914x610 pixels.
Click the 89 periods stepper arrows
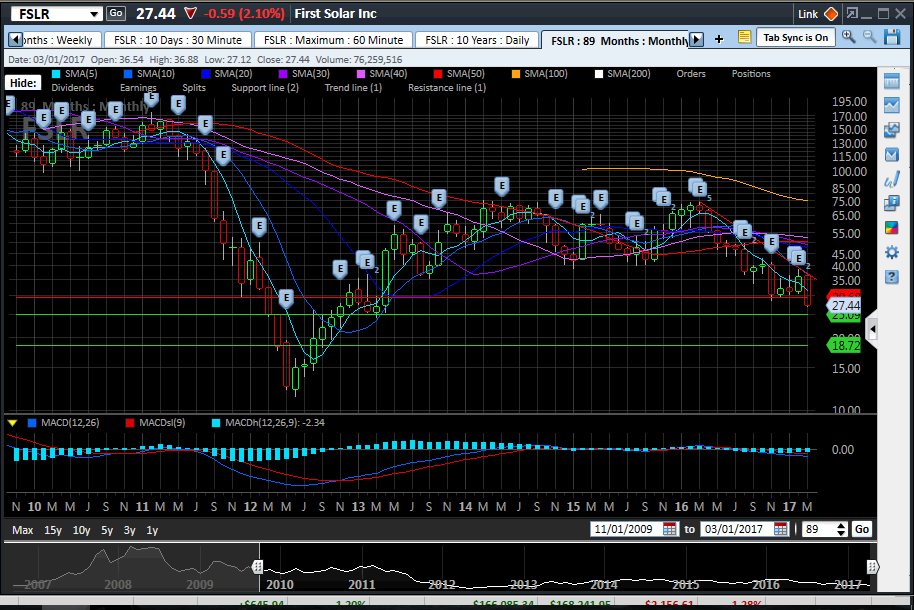click(x=841, y=529)
